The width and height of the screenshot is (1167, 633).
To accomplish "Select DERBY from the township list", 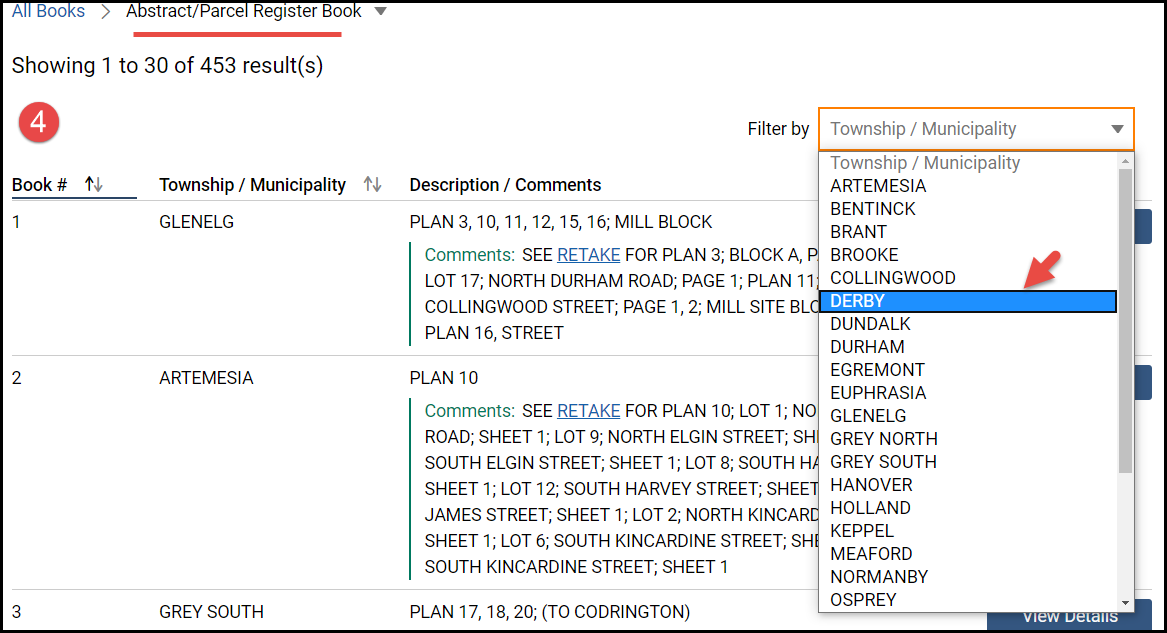I will point(966,301).
